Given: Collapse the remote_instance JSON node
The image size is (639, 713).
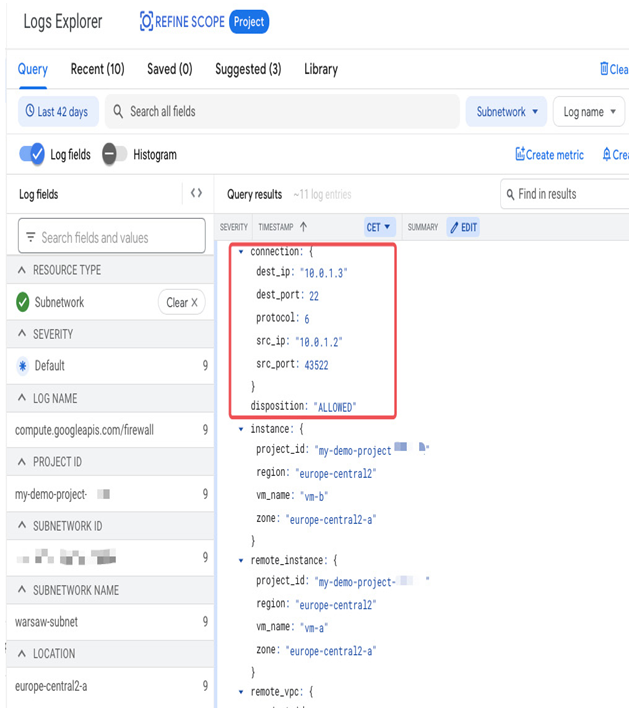Looking at the screenshot, I should (241, 560).
